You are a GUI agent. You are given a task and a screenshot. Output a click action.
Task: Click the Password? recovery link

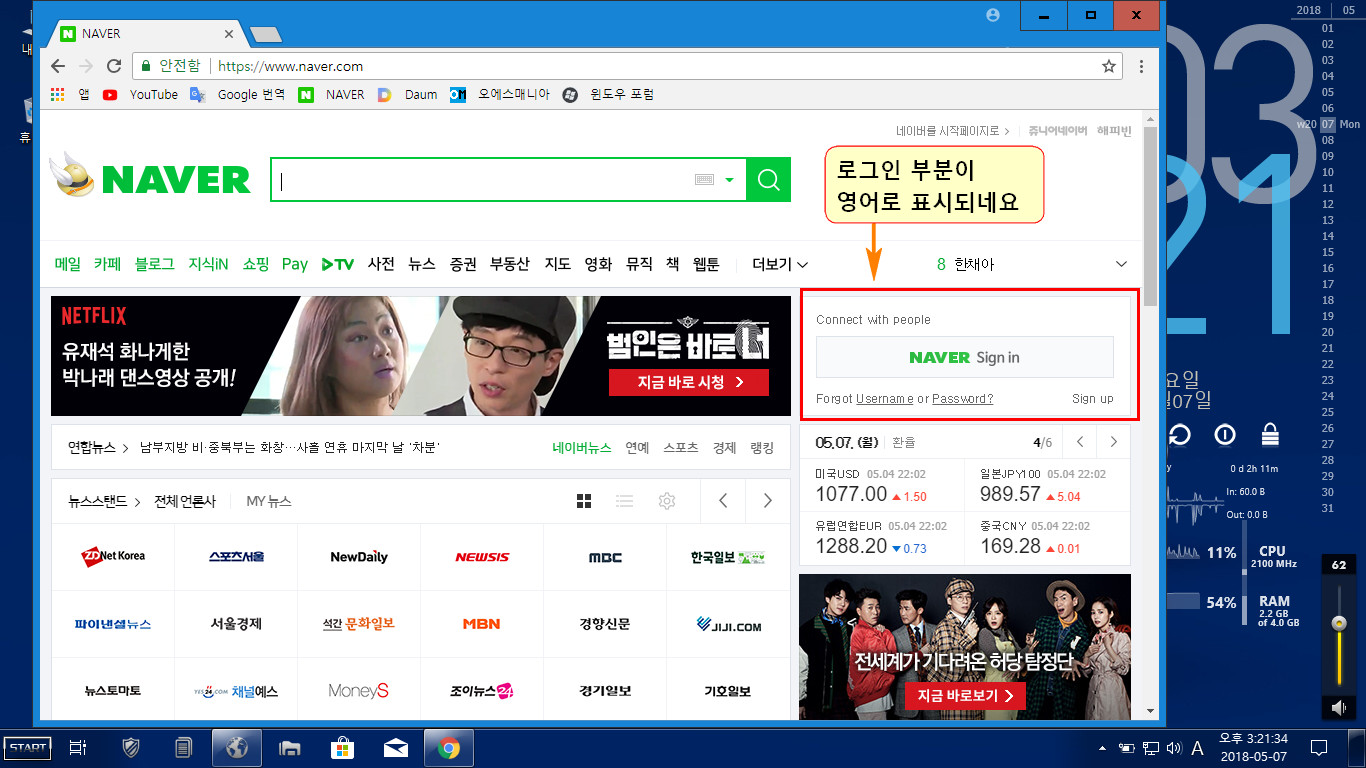coord(962,398)
